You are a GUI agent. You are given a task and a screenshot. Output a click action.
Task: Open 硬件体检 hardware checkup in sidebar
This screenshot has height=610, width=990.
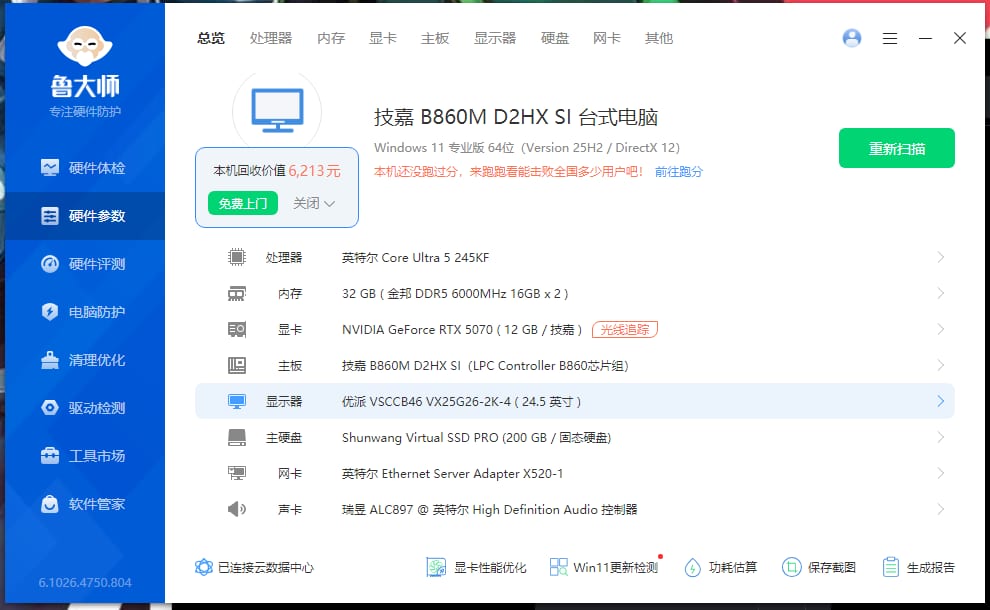pyautogui.click(x=84, y=168)
